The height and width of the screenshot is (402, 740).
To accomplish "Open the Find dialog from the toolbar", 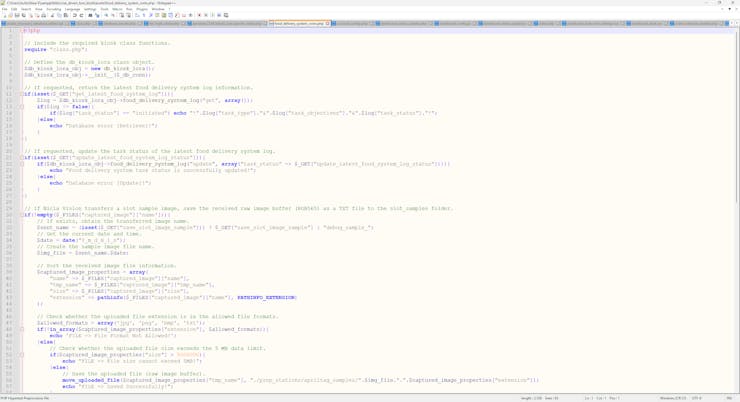I will click(90, 15).
